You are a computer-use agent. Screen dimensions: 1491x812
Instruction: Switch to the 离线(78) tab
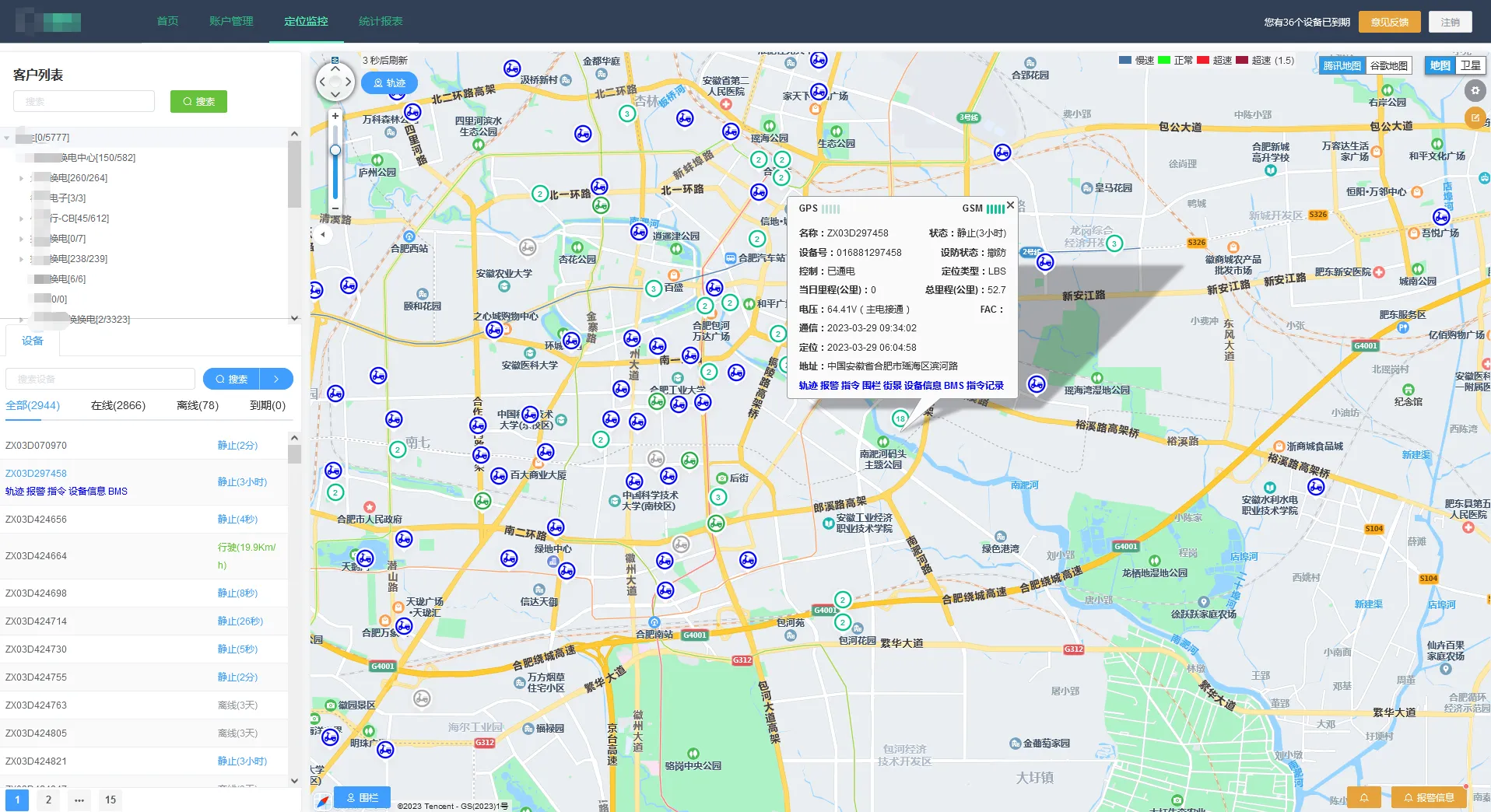198,405
